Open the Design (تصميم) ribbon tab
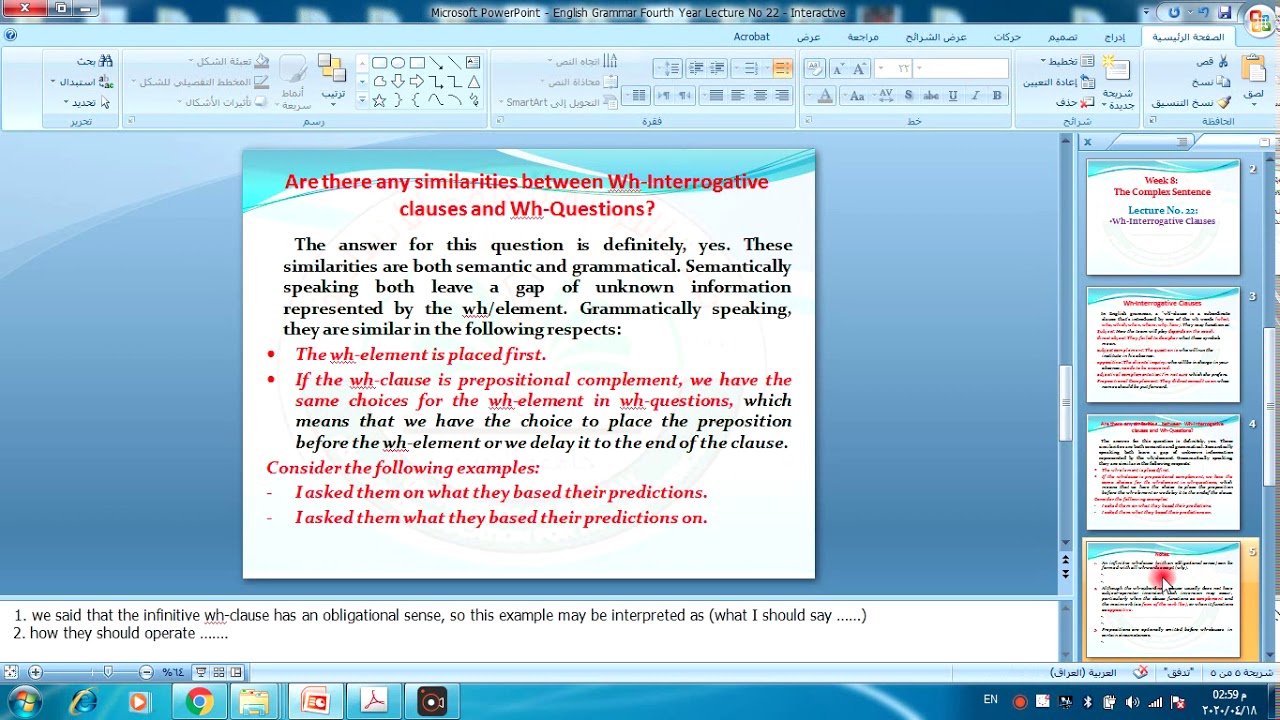The width and height of the screenshot is (1280, 720). tap(1063, 37)
